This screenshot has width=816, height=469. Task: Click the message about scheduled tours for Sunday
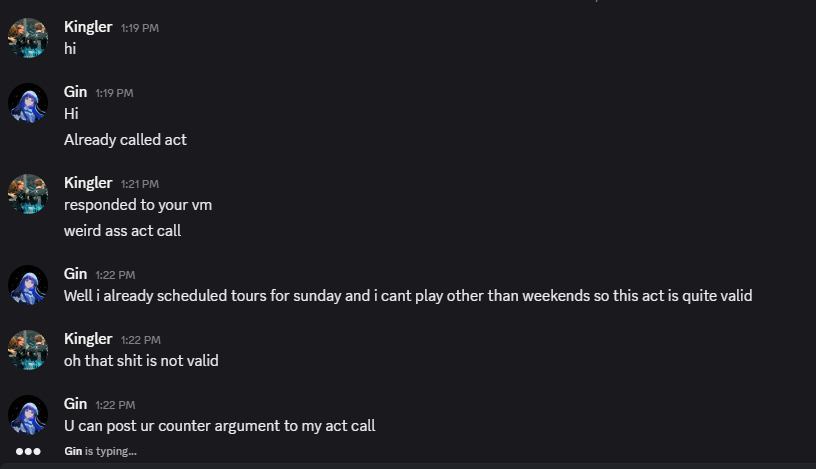(x=408, y=296)
